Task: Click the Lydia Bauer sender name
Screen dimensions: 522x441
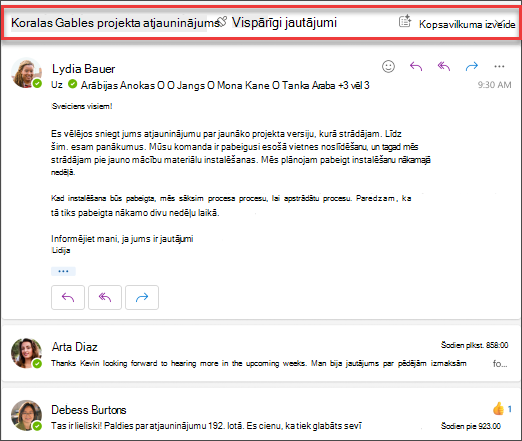Action: (83, 69)
